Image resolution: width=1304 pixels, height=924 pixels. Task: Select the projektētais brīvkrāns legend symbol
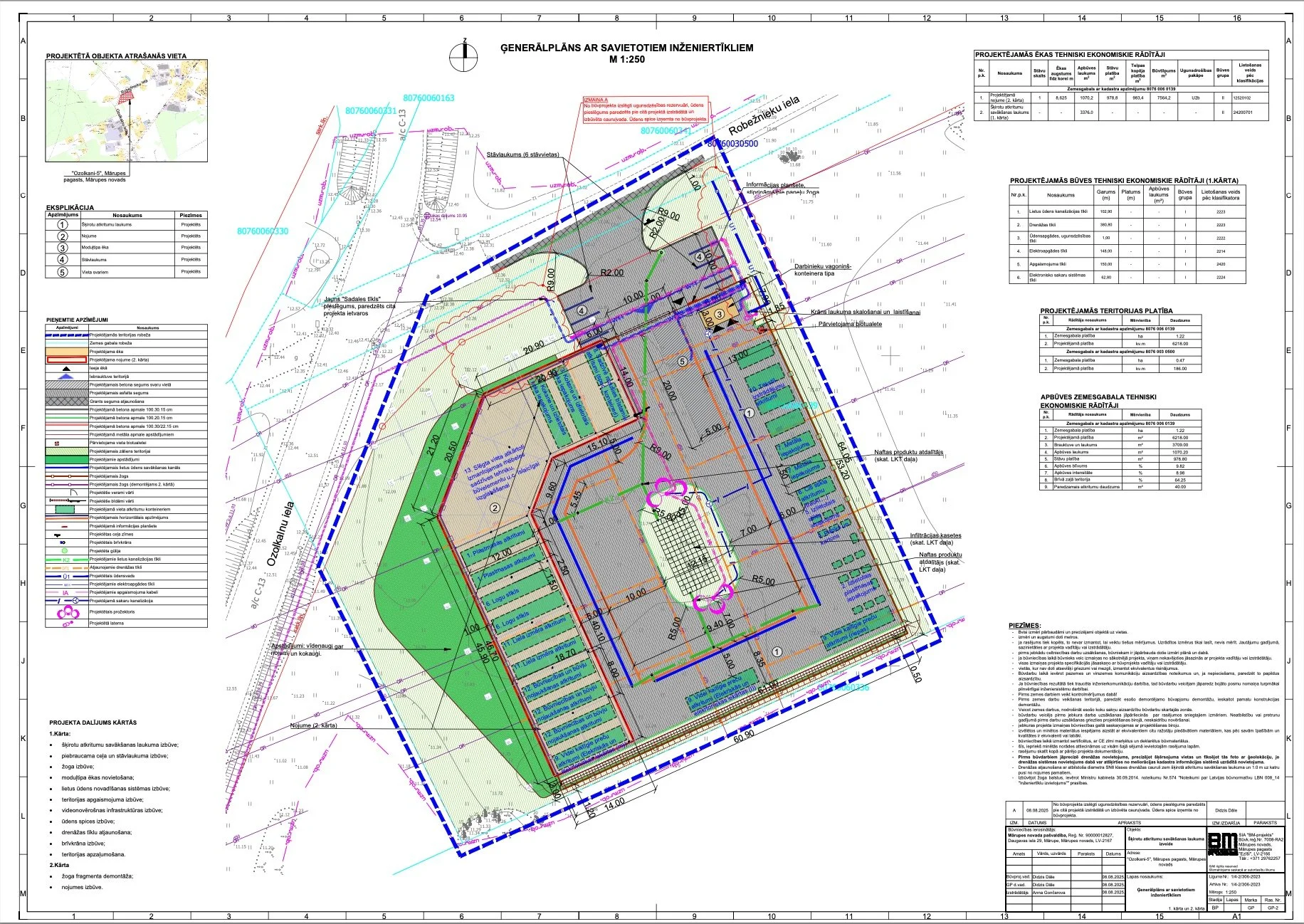click(x=63, y=542)
